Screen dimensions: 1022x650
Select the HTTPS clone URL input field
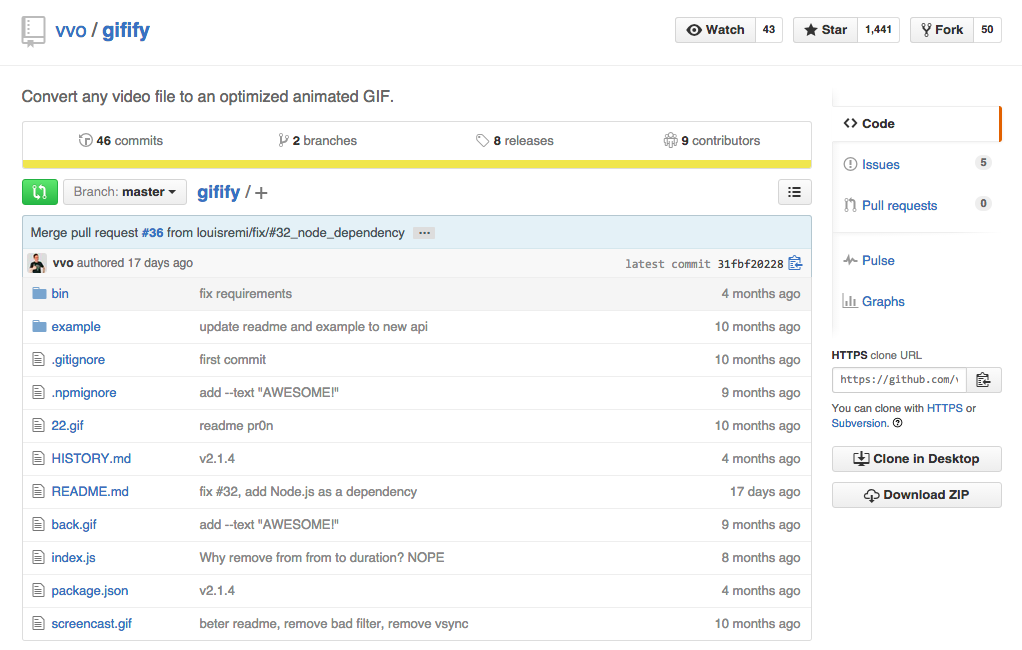click(x=897, y=380)
